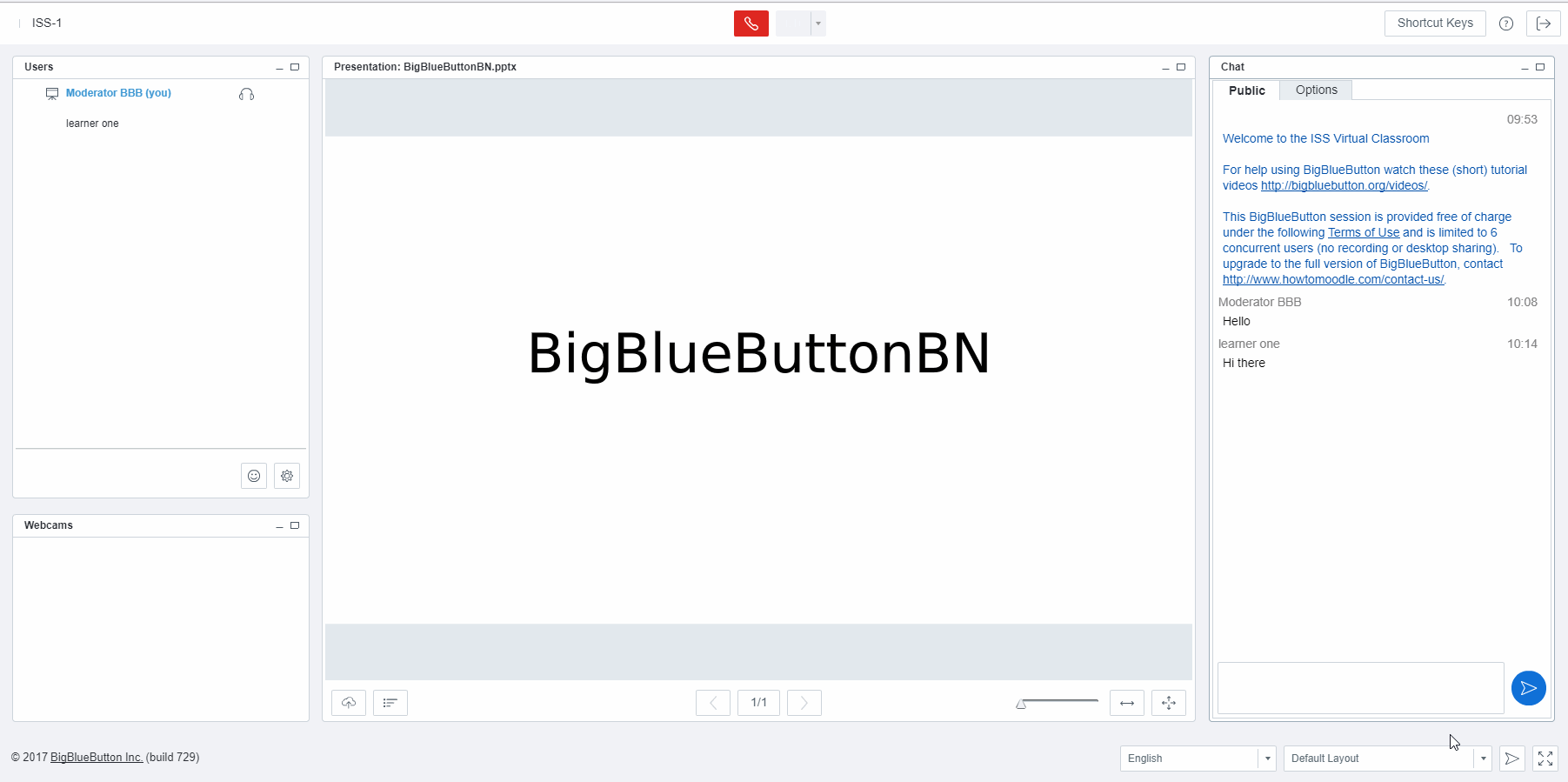Click the 'Hi there' chat message

click(1244, 363)
